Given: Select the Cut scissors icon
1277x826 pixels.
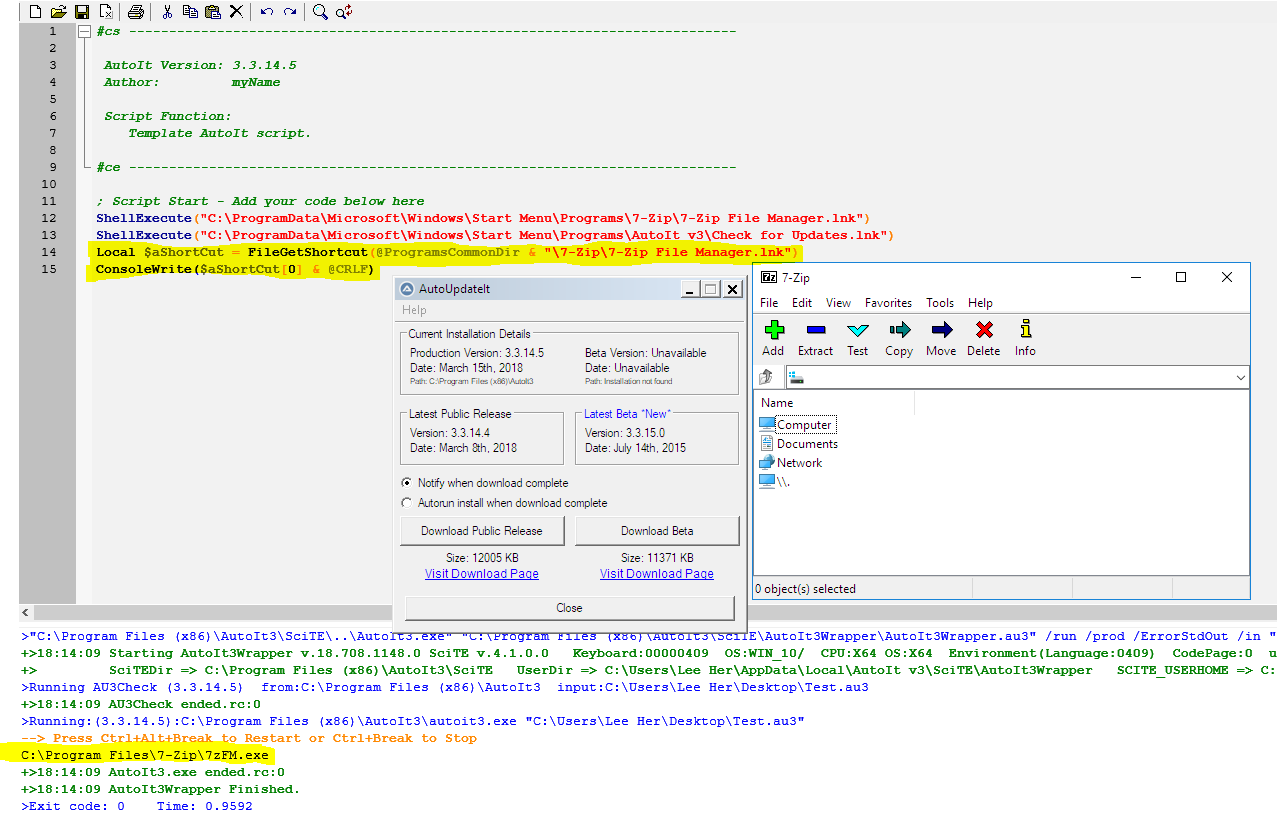Looking at the screenshot, I should tap(167, 12).
